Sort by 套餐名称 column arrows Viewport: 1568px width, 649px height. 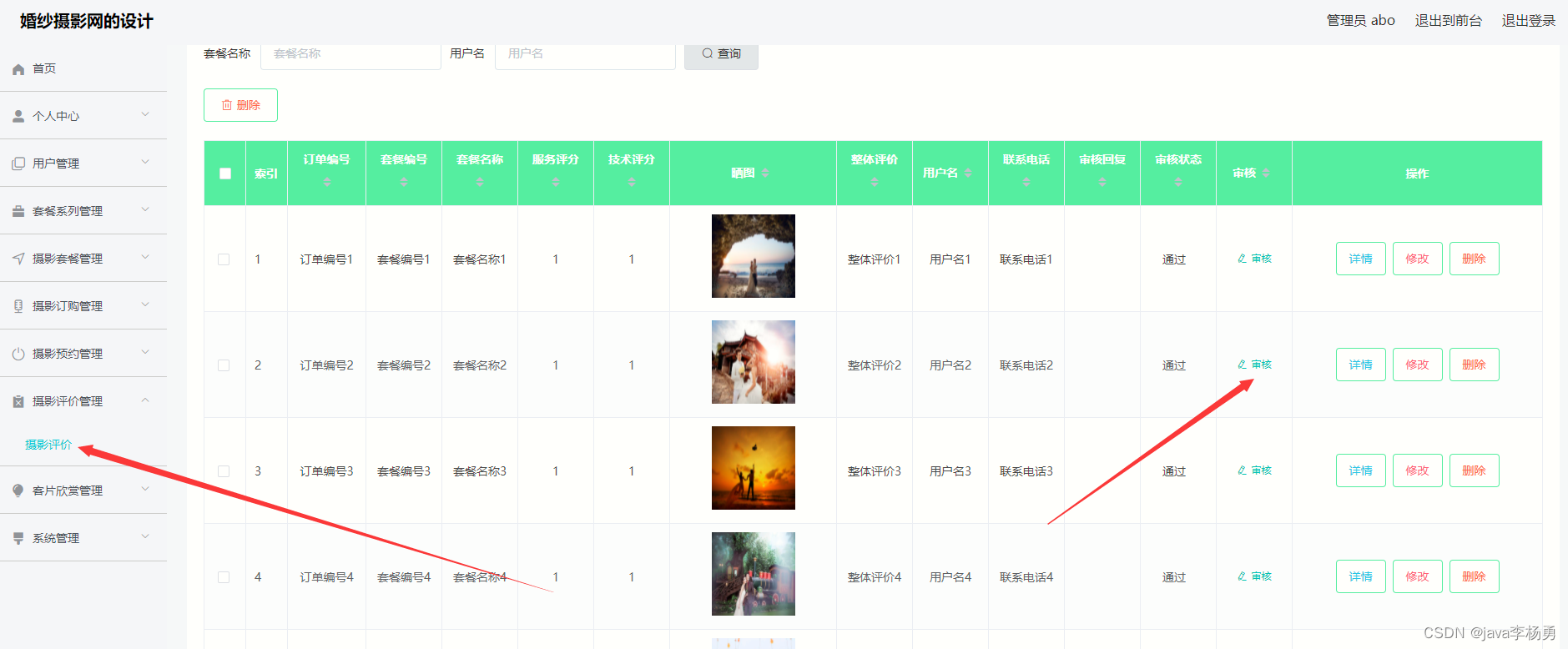[x=480, y=182]
